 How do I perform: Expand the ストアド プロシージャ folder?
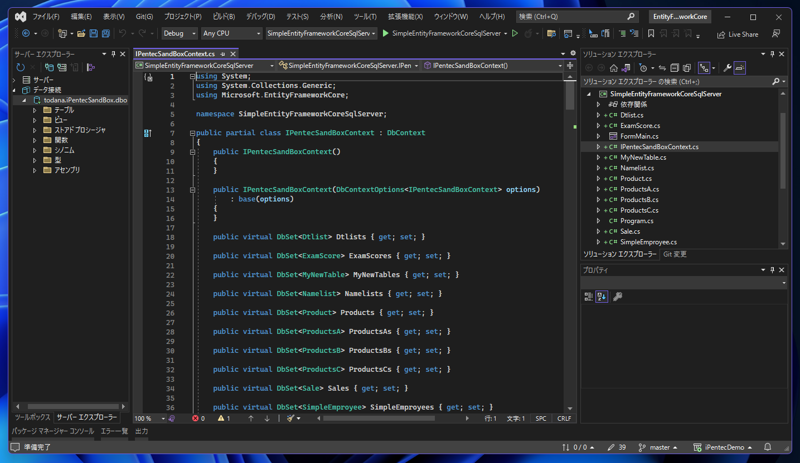point(35,130)
